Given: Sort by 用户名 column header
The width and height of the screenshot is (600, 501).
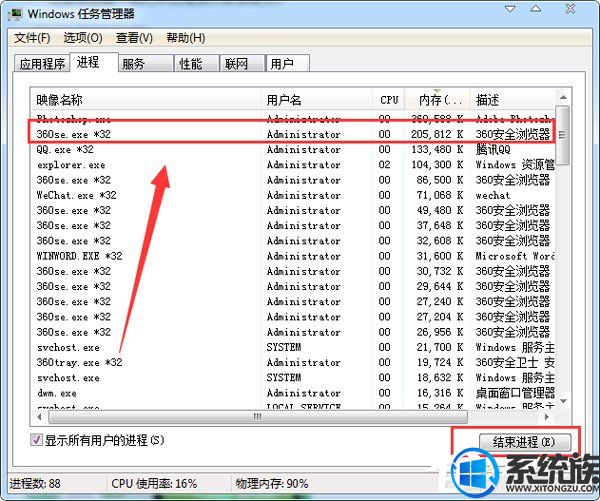Looking at the screenshot, I should 316,100.
